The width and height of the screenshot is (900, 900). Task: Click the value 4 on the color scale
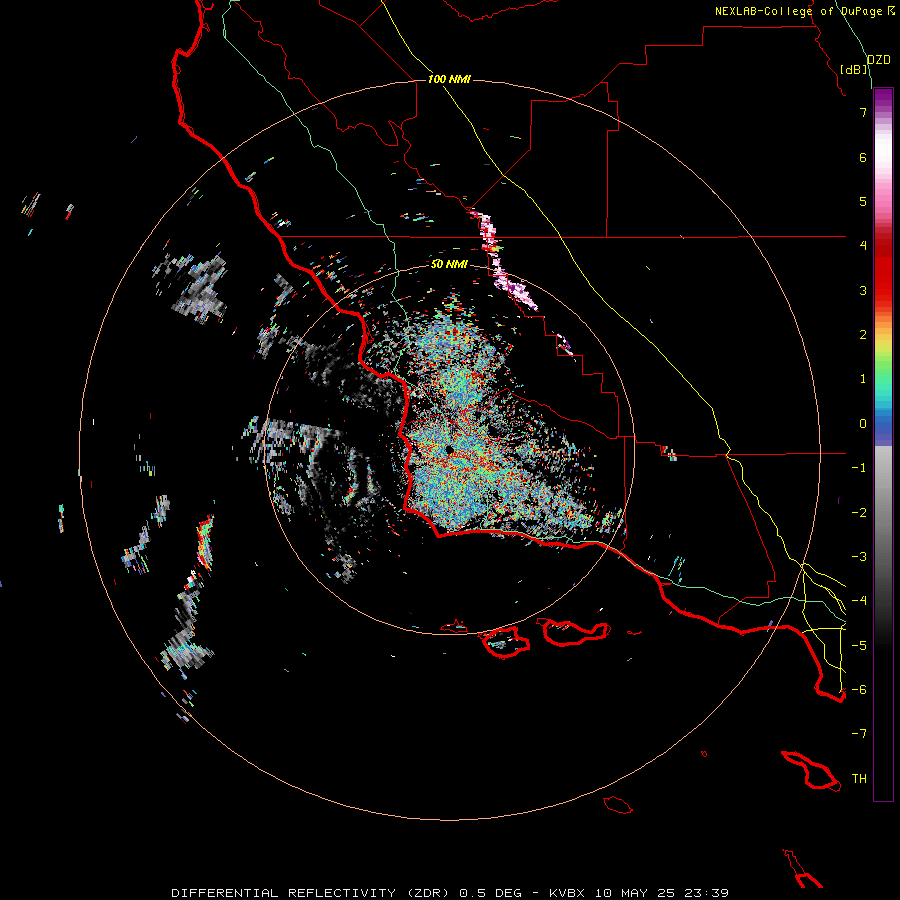863,246
